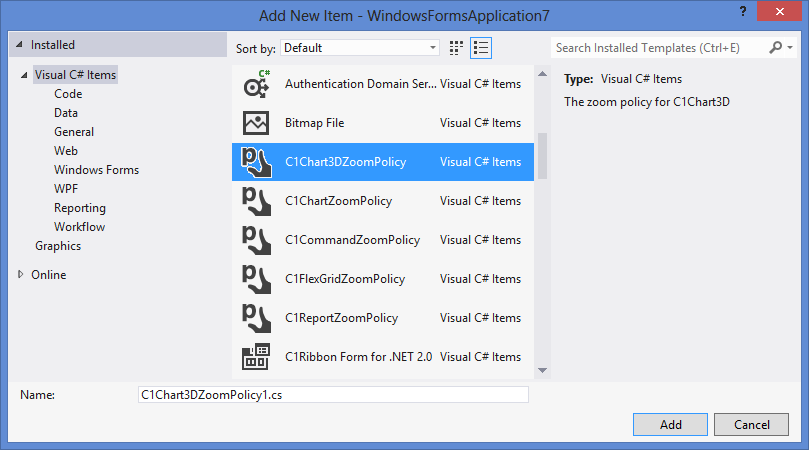Expand the Online section
The height and width of the screenshot is (450, 809).
pos(21,274)
